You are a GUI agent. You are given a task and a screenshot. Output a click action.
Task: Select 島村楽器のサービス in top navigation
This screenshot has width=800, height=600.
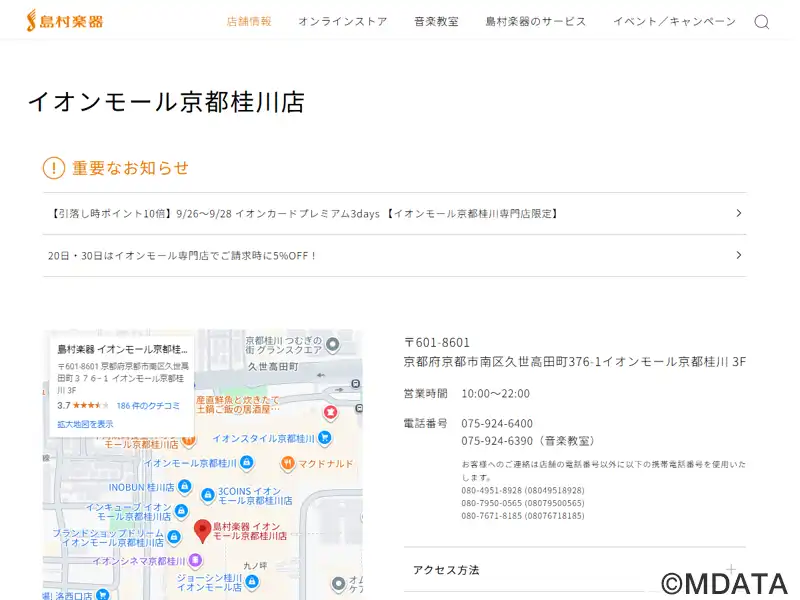535,22
